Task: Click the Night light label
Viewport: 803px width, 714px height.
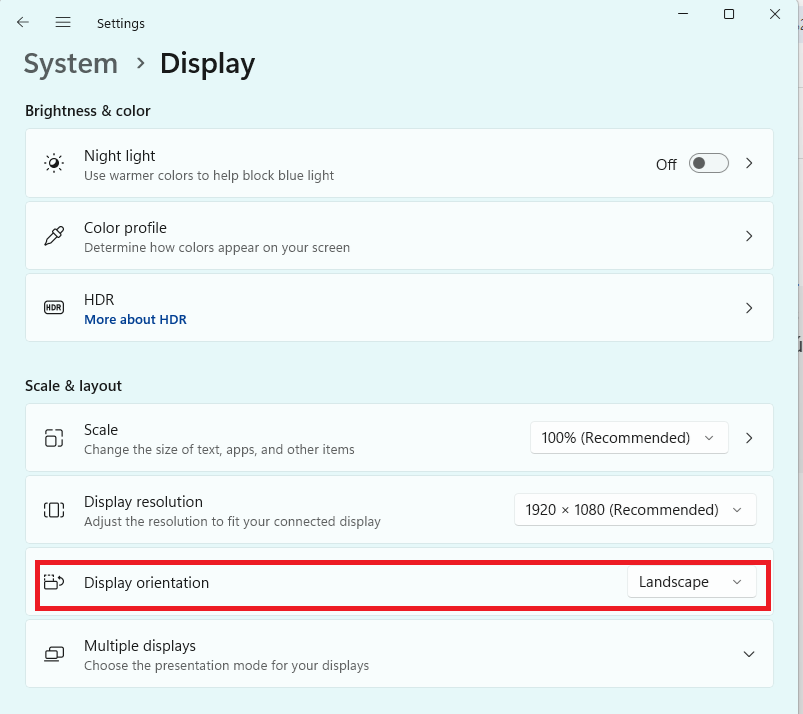Action: pyautogui.click(x=119, y=156)
